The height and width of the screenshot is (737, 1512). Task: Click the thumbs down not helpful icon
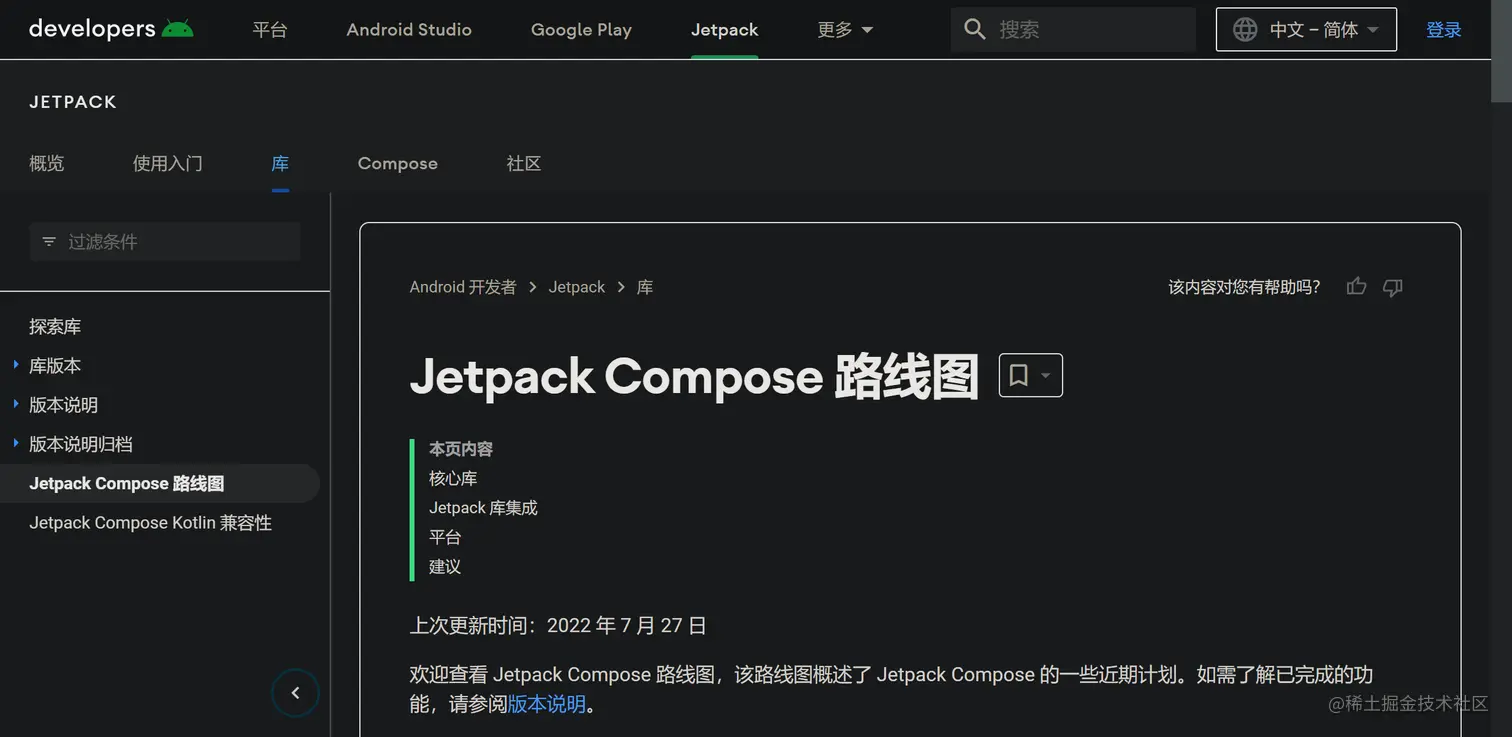1393,287
